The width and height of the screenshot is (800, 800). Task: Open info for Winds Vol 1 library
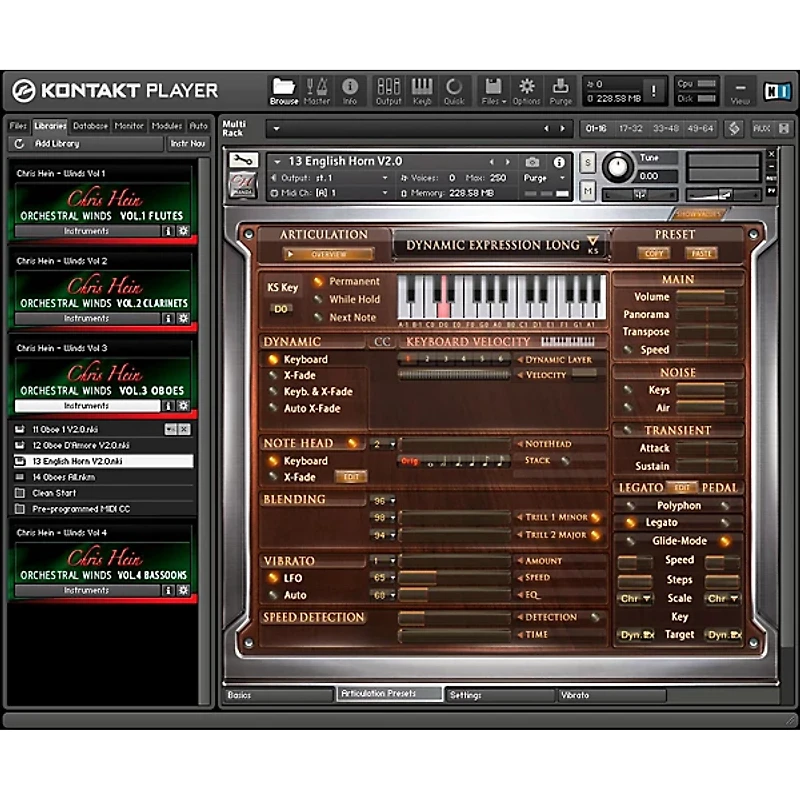(167, 231)
